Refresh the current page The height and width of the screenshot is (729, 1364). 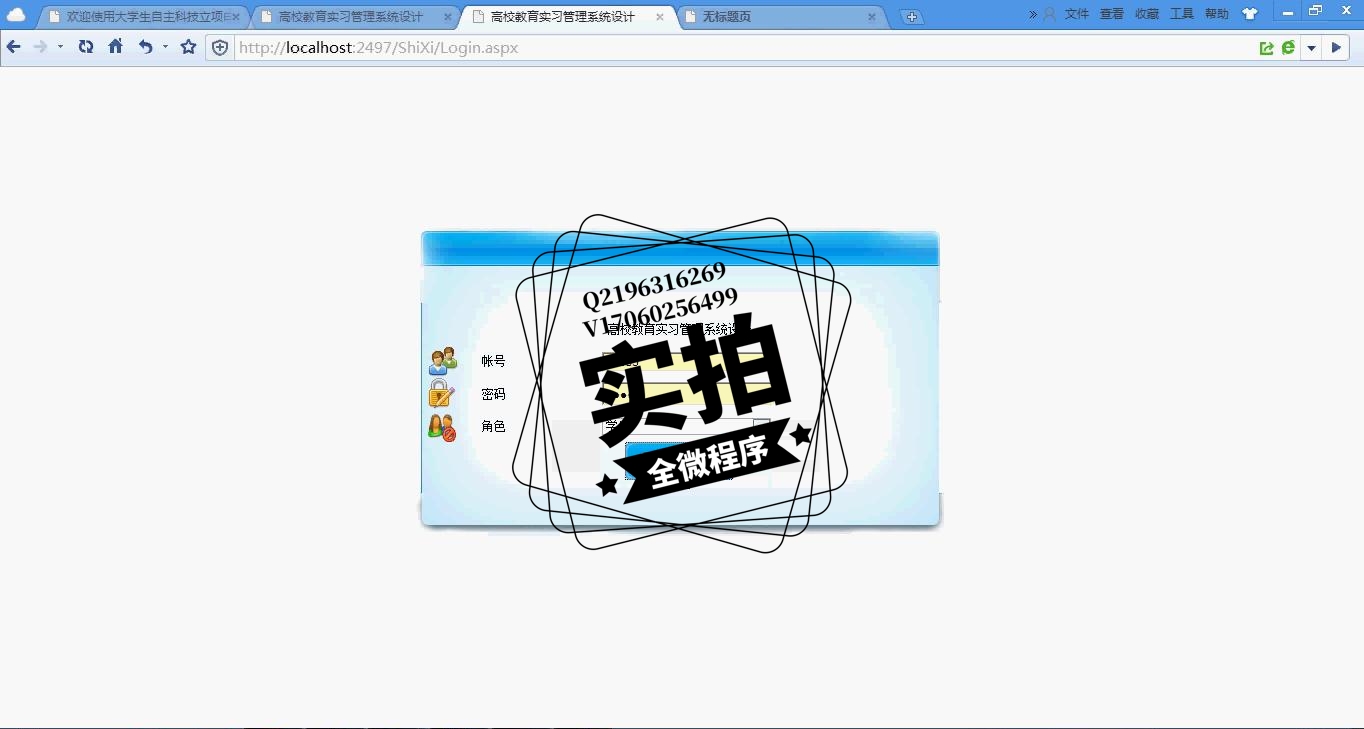pos(86,47)
